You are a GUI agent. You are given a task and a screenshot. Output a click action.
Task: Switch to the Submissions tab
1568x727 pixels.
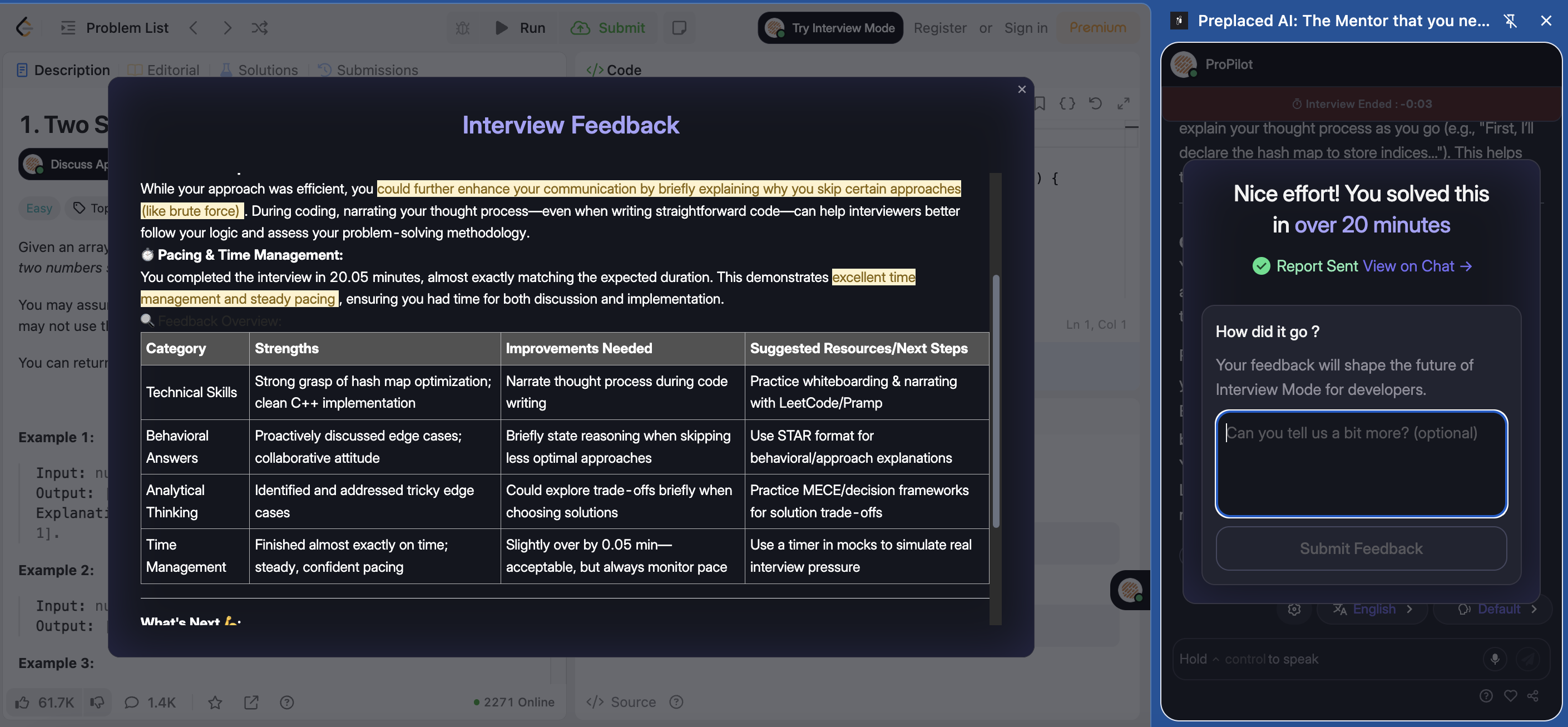point(368,70)
